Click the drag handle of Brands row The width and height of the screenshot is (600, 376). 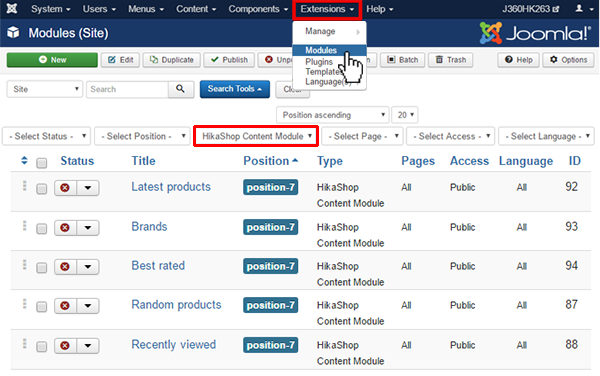click(24, 226)
